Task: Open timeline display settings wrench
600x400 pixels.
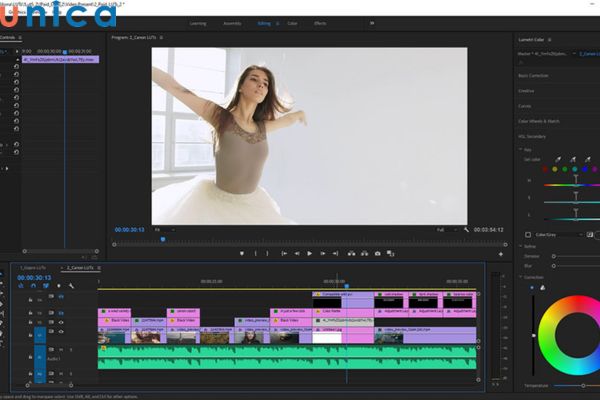Action: [71, 286]
